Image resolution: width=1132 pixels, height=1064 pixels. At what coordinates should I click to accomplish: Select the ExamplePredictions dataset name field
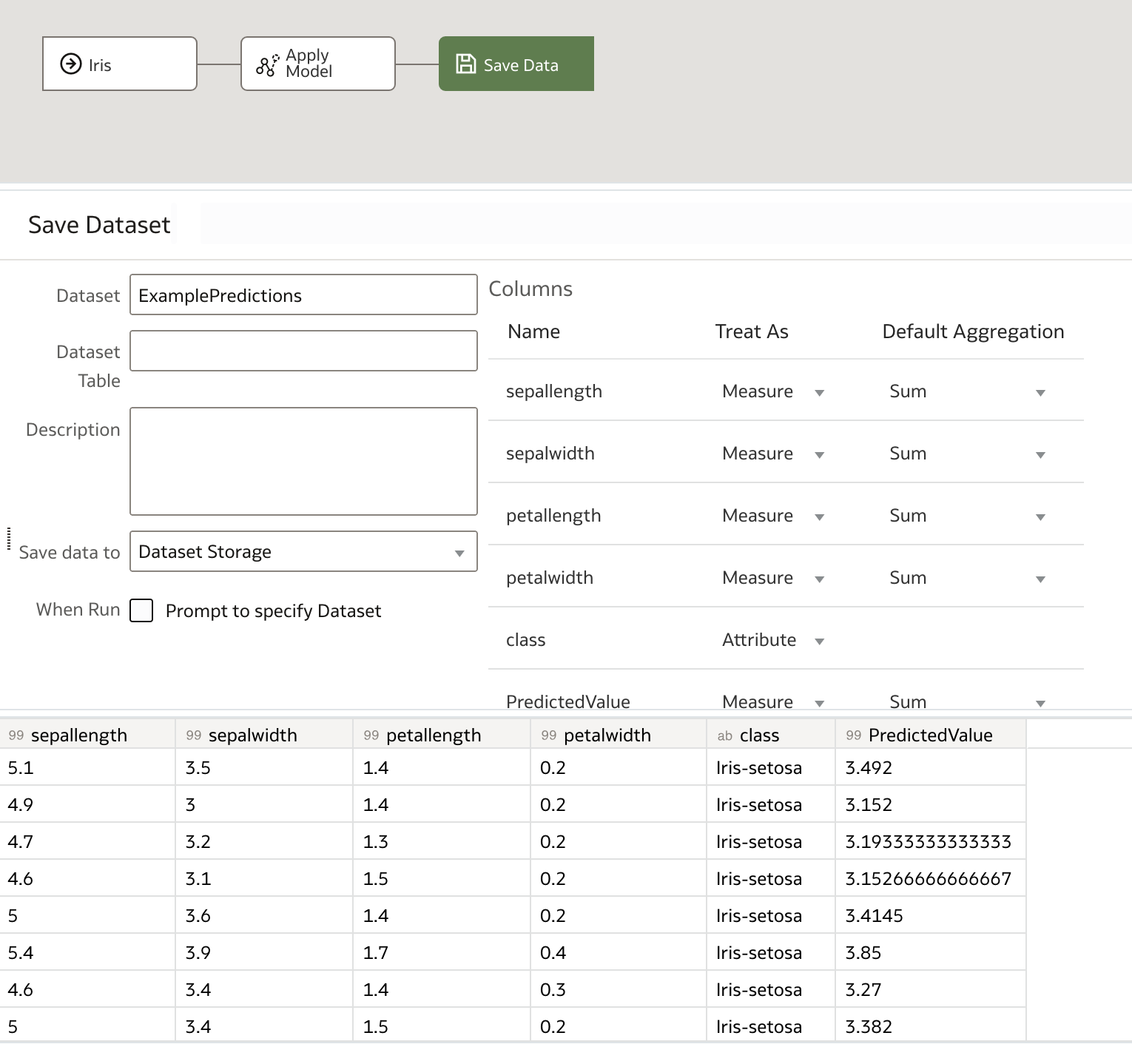(303, 294)
